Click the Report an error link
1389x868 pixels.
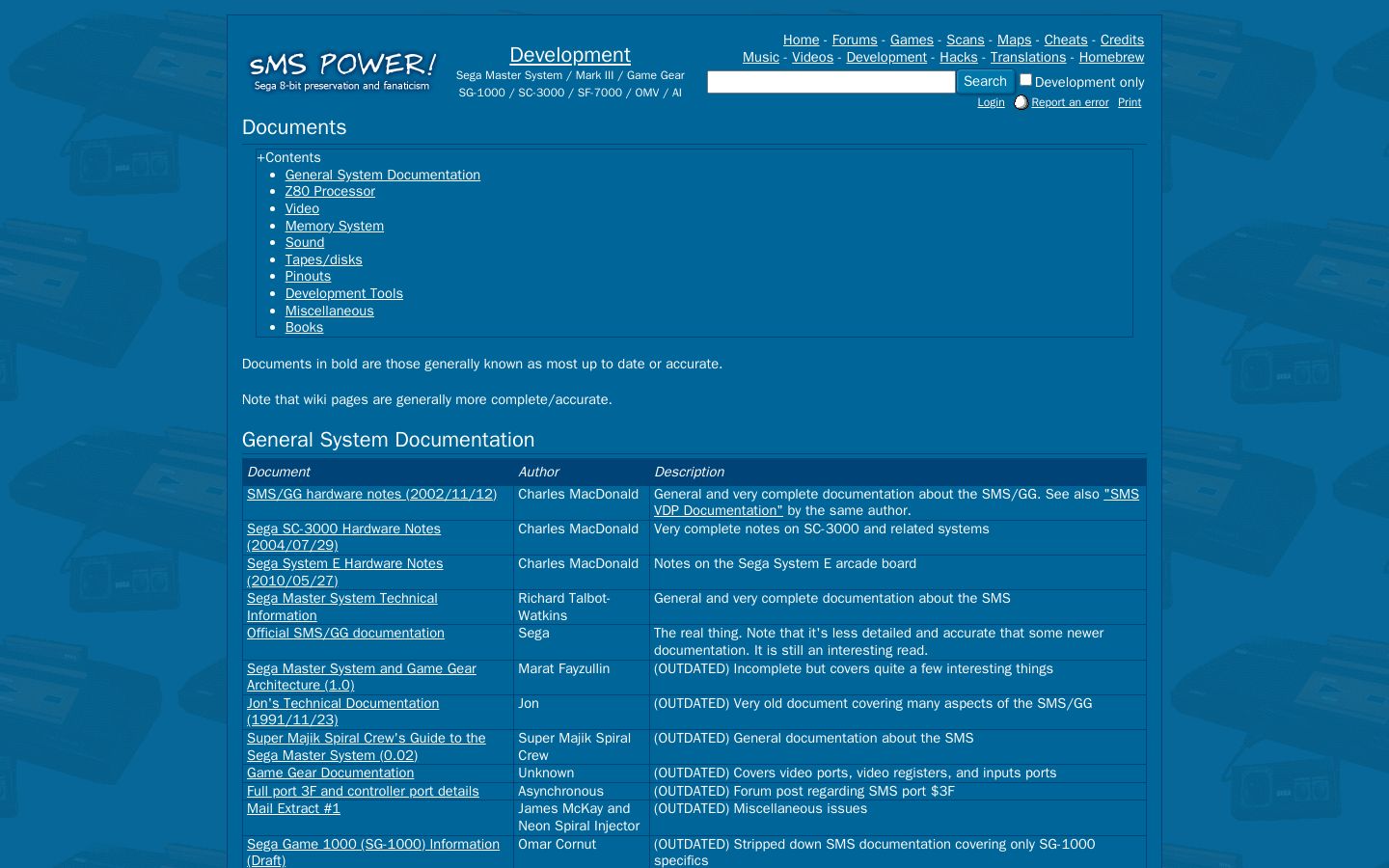pyautogui.click(x=1070, y=102)
